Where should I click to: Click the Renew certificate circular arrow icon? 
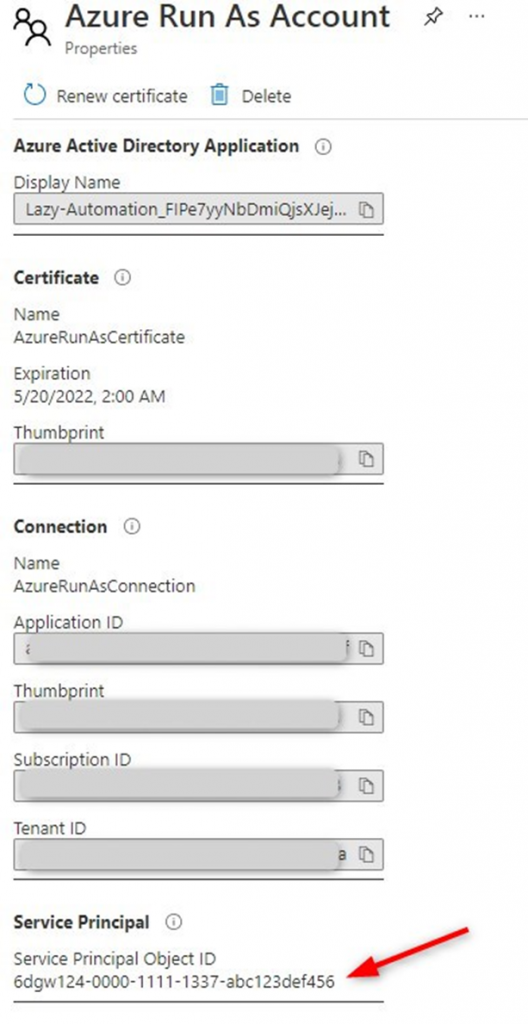(35, 95)
